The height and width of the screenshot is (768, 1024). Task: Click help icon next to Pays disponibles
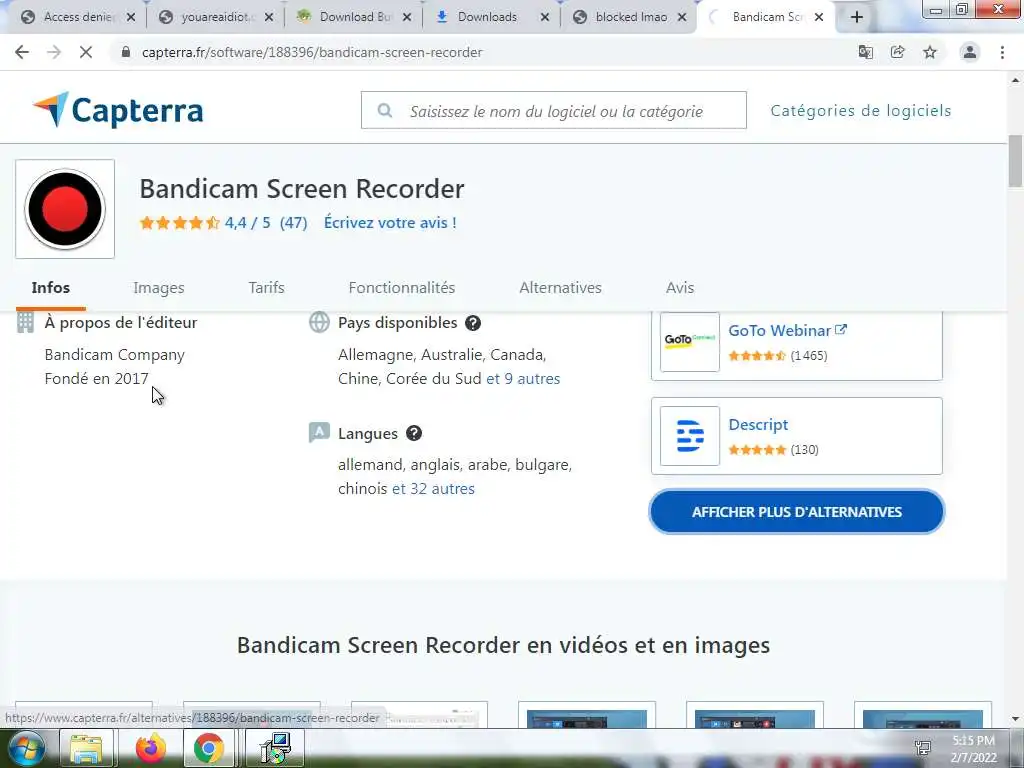[473, 323]
